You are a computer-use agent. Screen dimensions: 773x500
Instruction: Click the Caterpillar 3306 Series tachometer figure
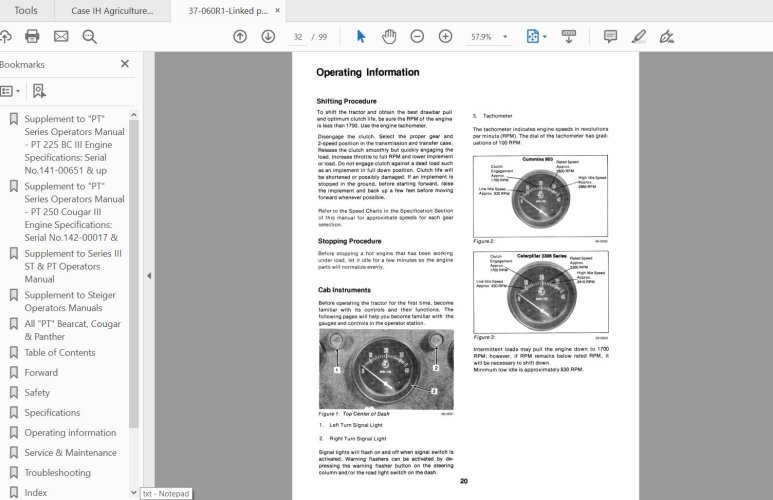click(x=541, y=292)
